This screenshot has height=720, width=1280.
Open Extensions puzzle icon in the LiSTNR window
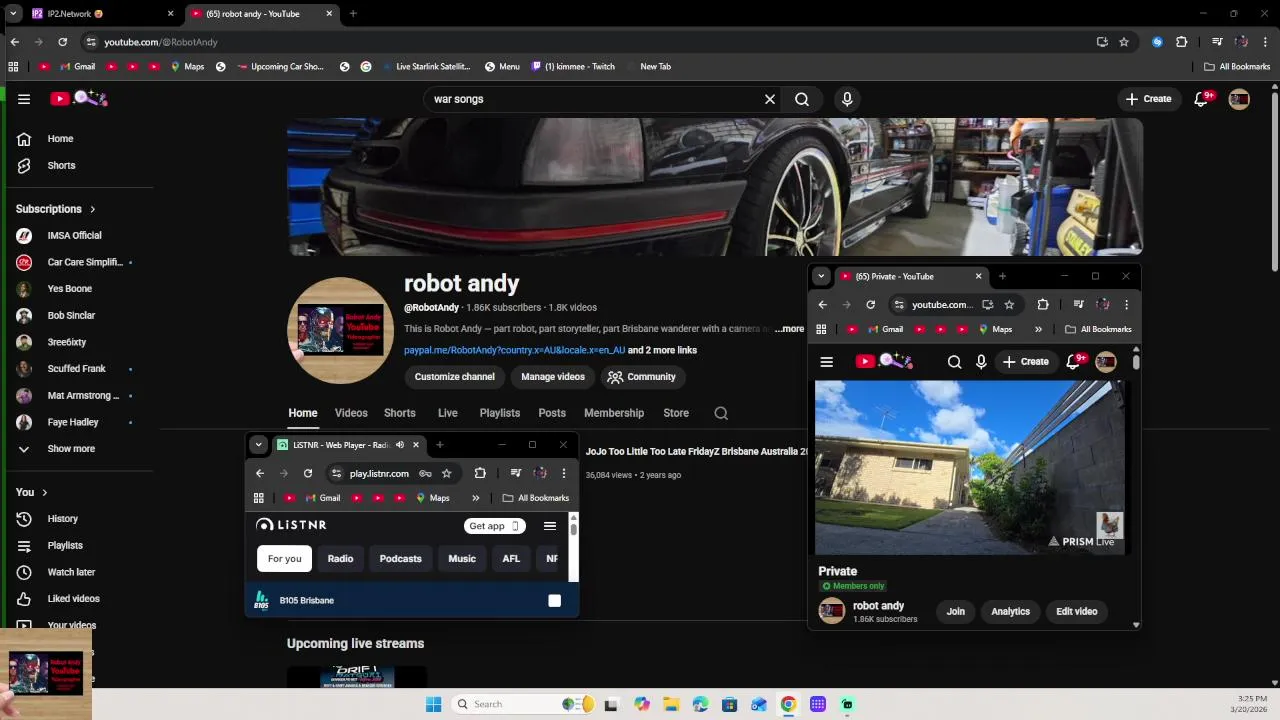tap(480, 473)
